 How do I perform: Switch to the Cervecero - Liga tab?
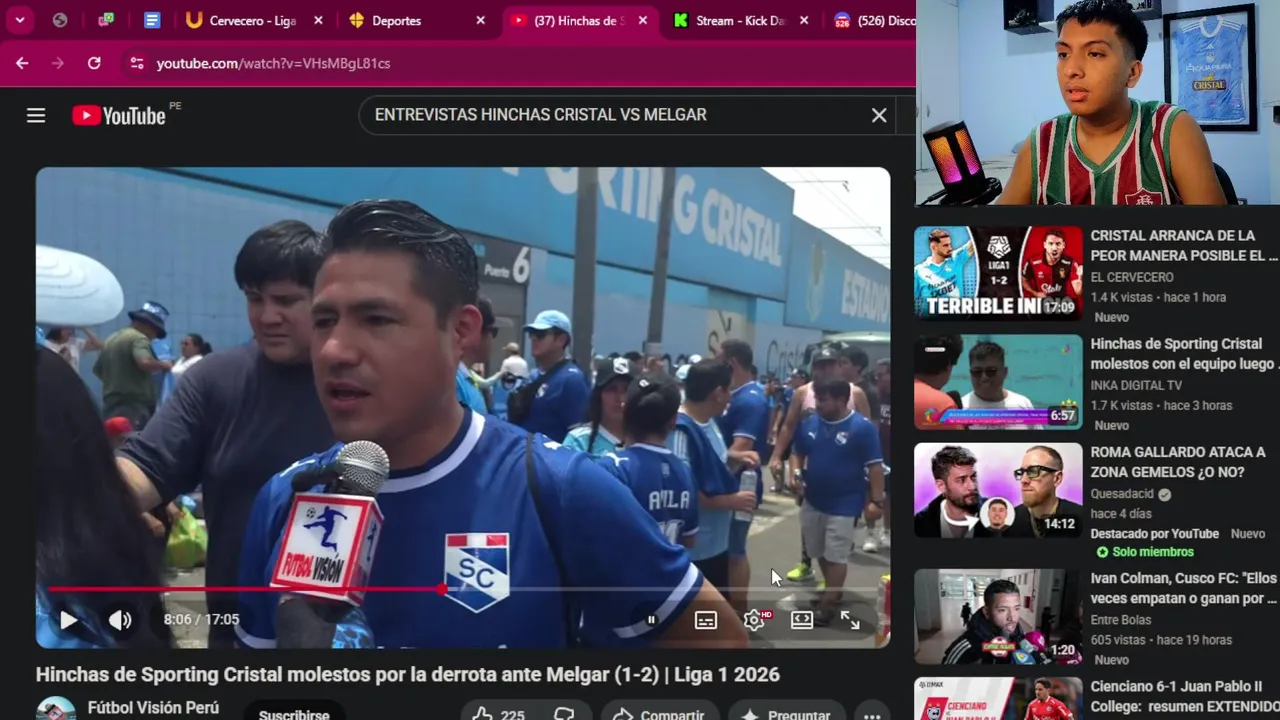coord(255,20)
